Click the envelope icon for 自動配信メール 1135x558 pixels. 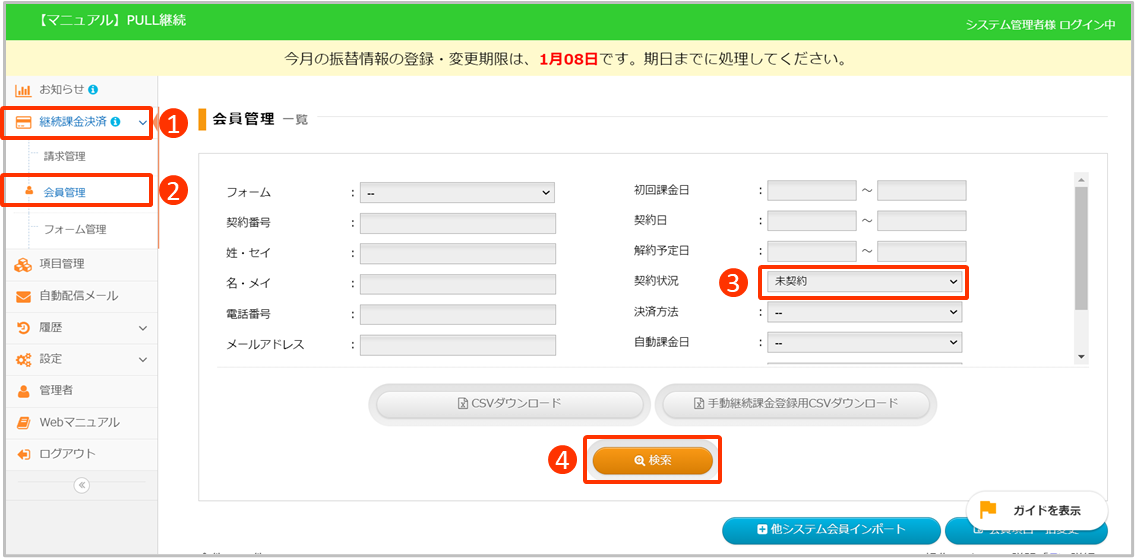(x=22, y=296)
